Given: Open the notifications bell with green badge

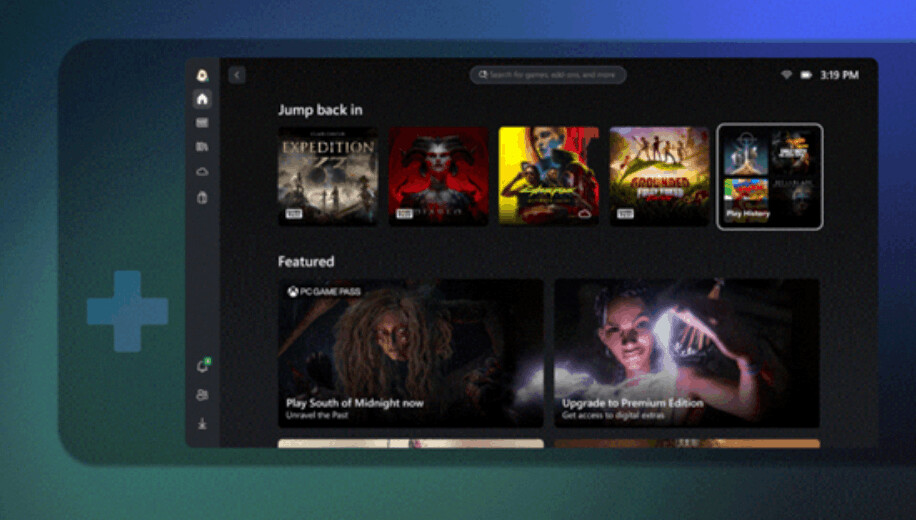Looking at the screenshot, I should pyautogui.click(x=203, y=366).
